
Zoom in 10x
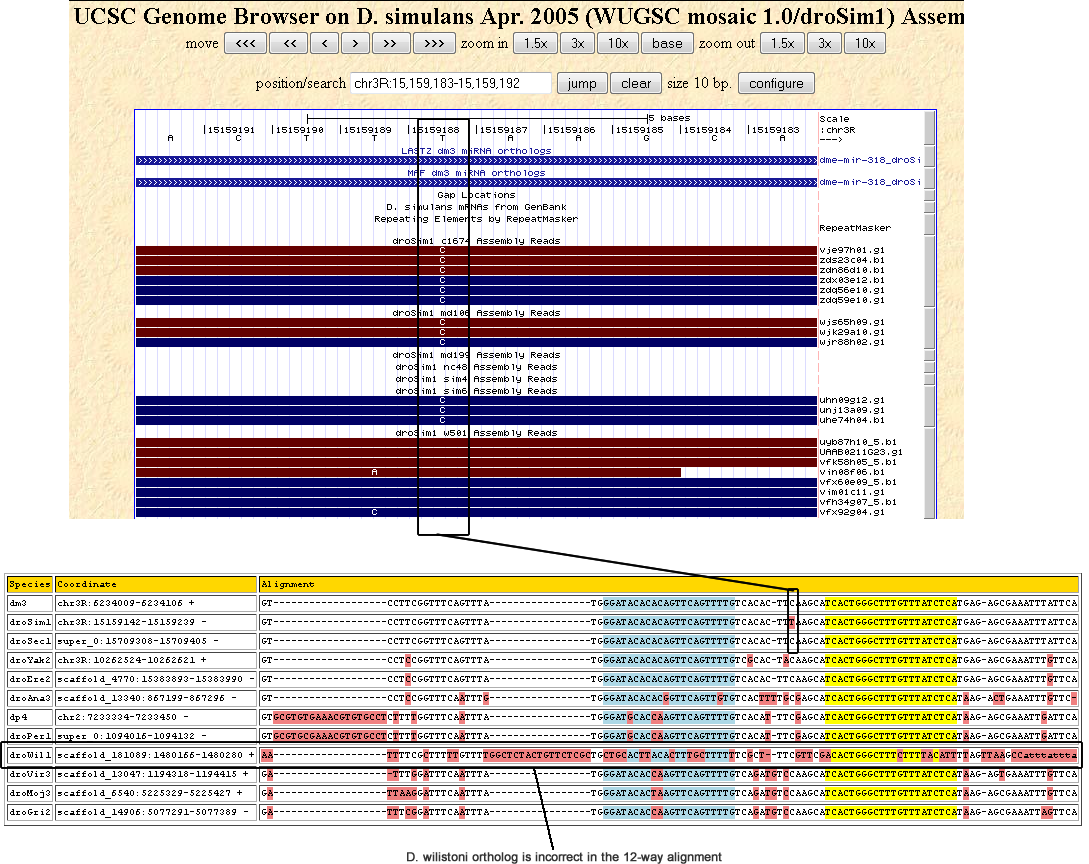(618, 43)
